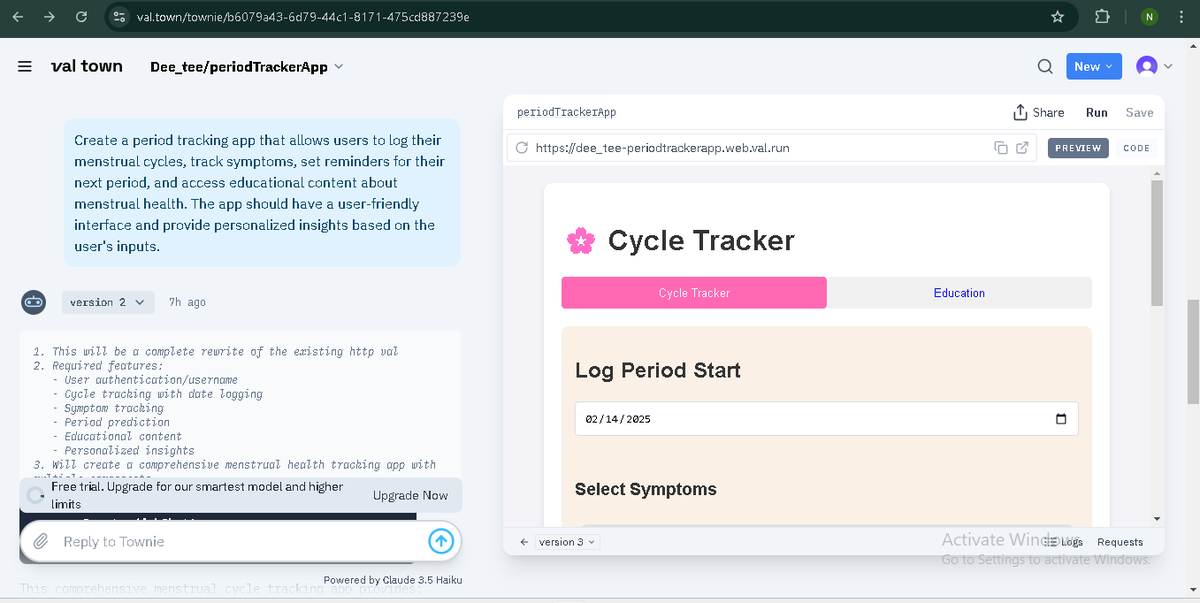Click the Save button

[1139, 113]
